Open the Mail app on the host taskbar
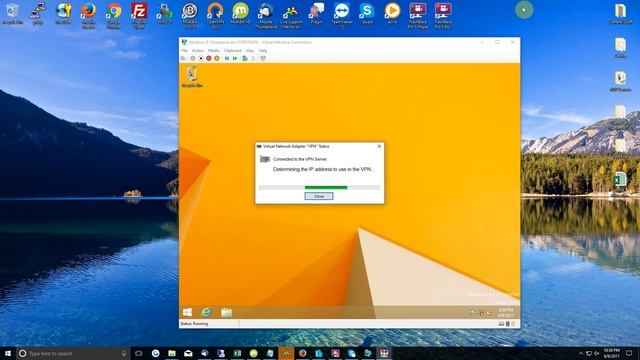This screenshot has width=640, height=360. (x=188, y=353)
